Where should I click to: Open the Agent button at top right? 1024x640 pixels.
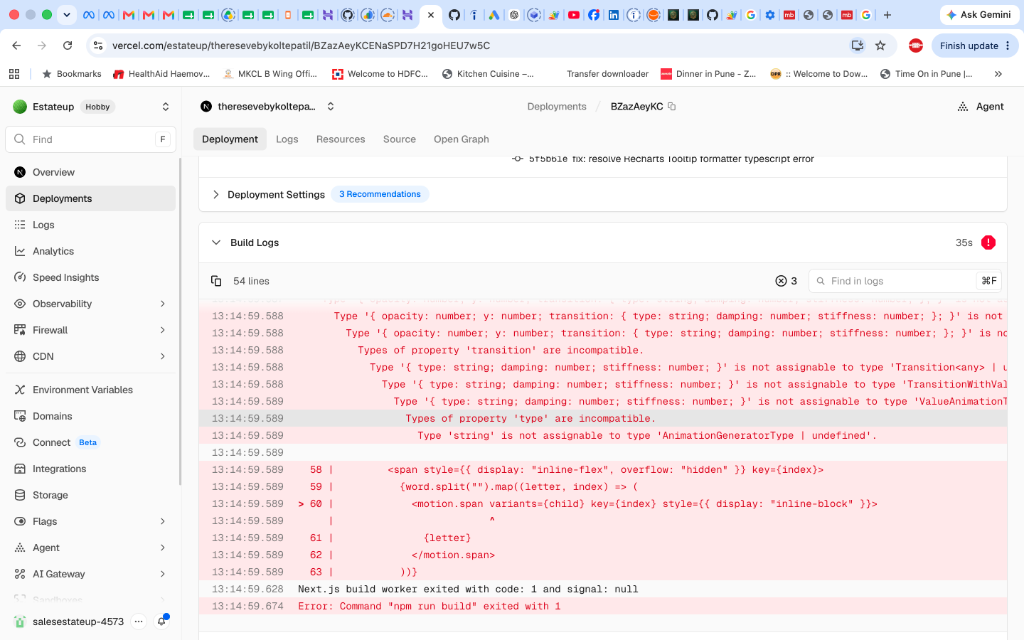coord(980,106)
